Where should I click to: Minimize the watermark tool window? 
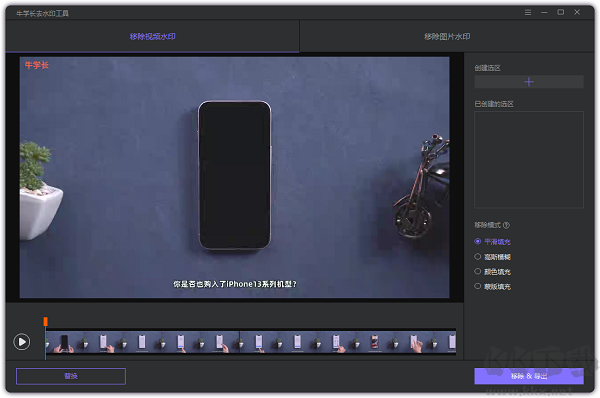pyautogui.click(x=544, y=13)
